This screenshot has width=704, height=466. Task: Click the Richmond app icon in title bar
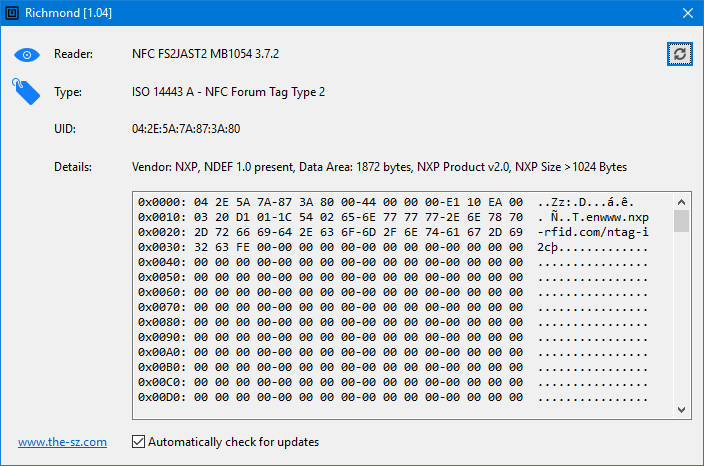(x=12, y=13)
